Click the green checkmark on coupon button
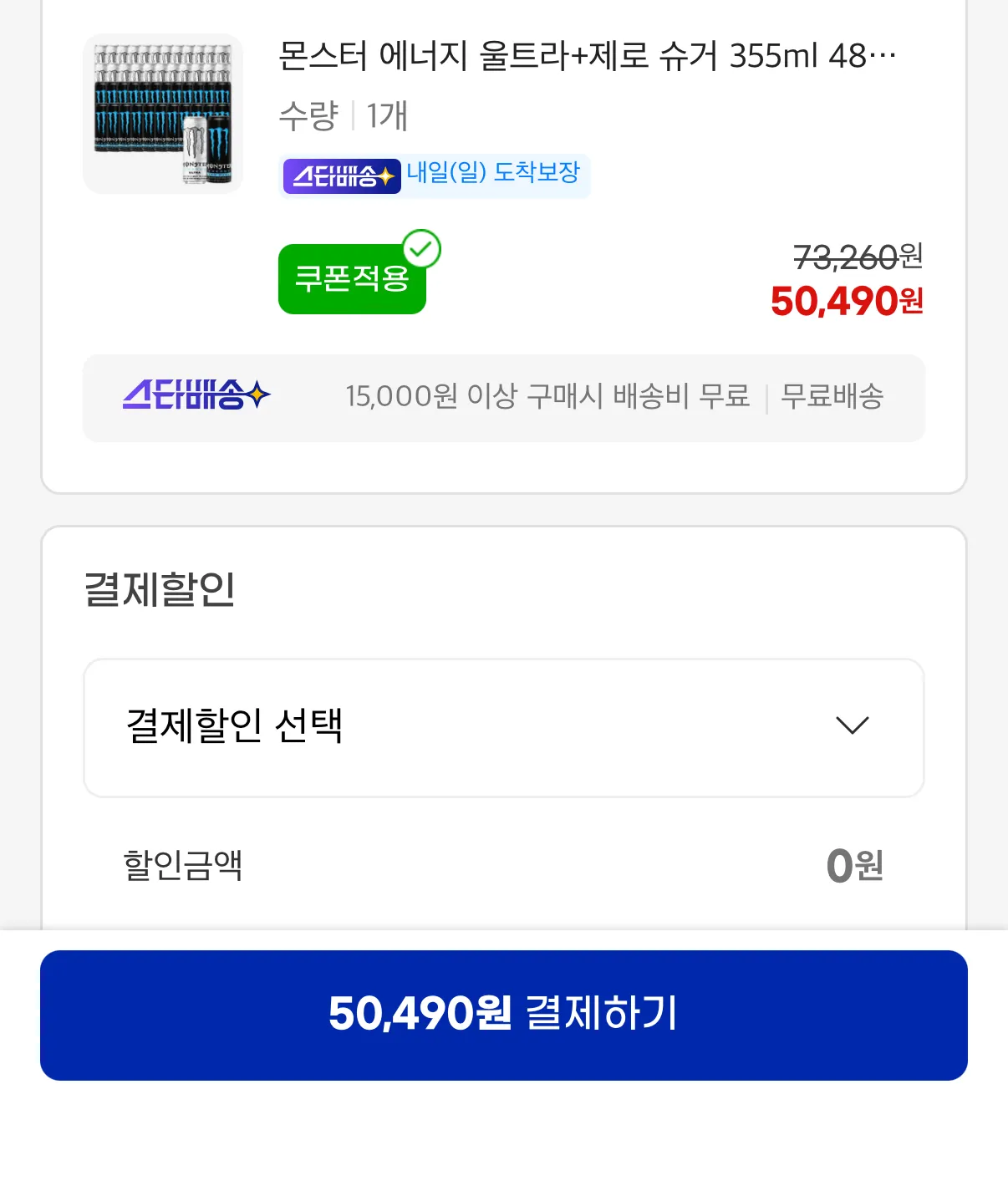Screen dimensions: 1008x1186 pos(422,248)
